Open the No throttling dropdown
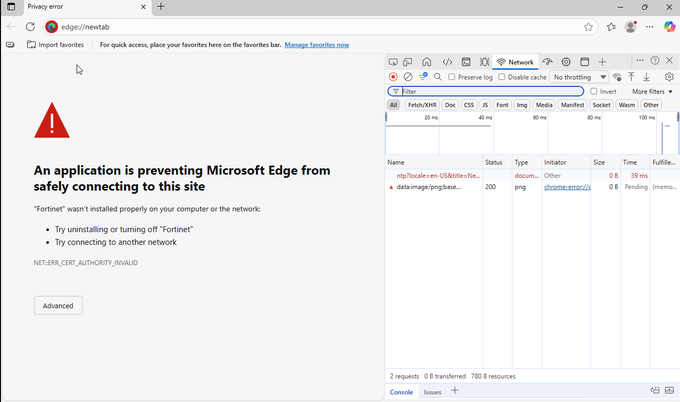This screenshot has width=680, height=402. 580,77
